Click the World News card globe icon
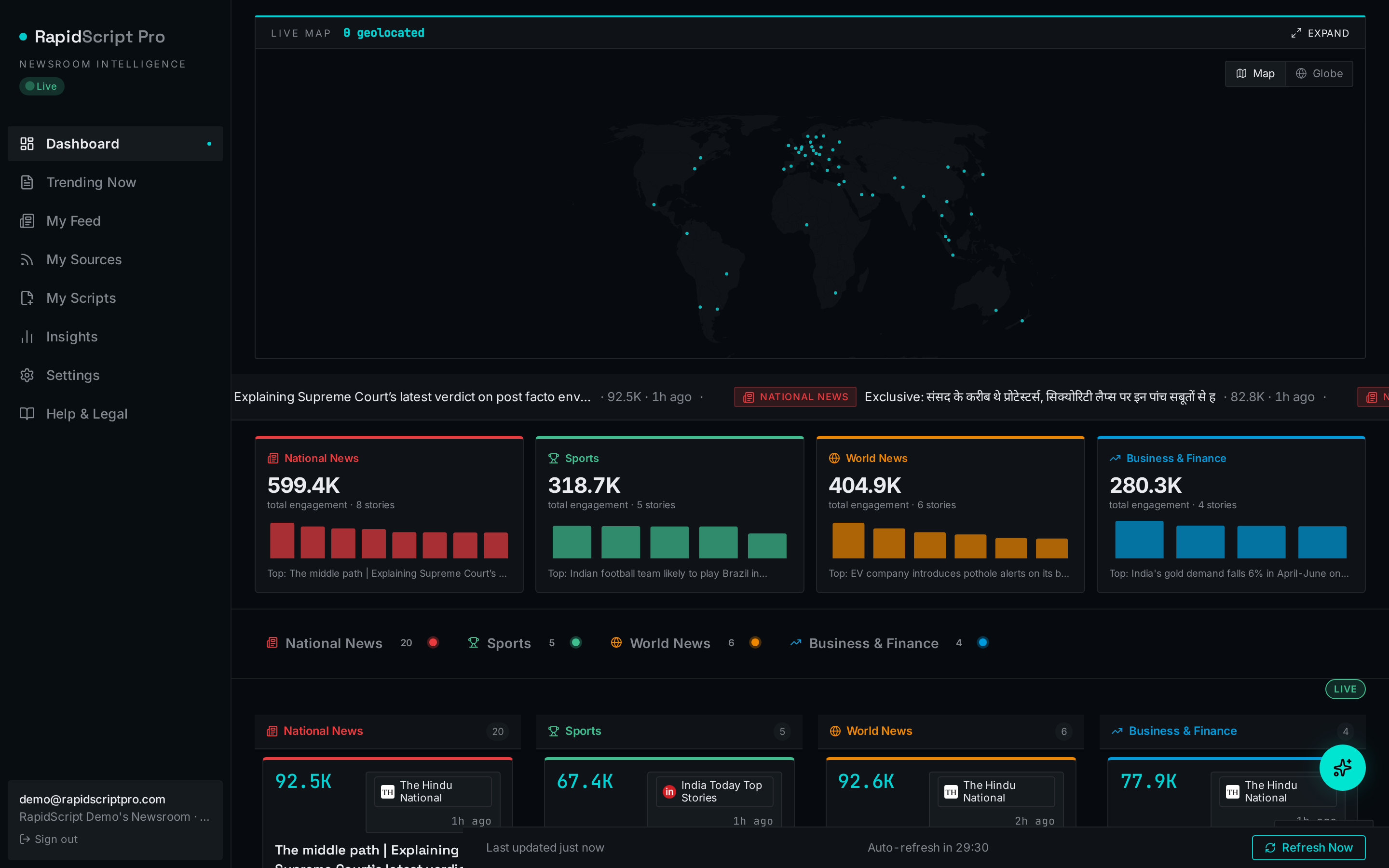 tap(834, 458)
